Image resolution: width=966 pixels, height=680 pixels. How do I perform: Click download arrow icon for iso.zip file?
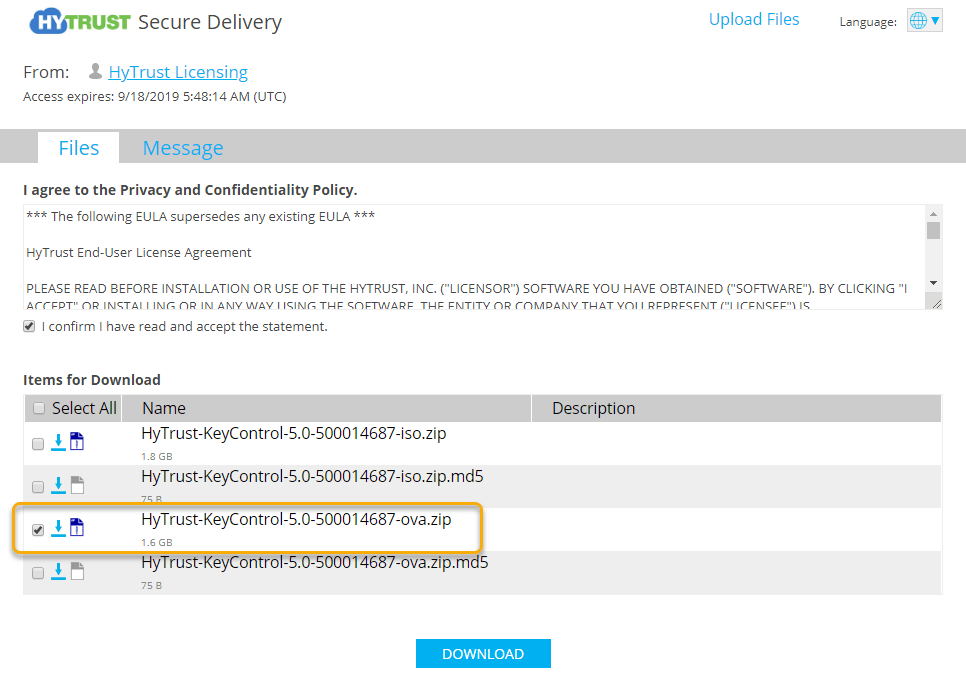(x=58, y=442)
